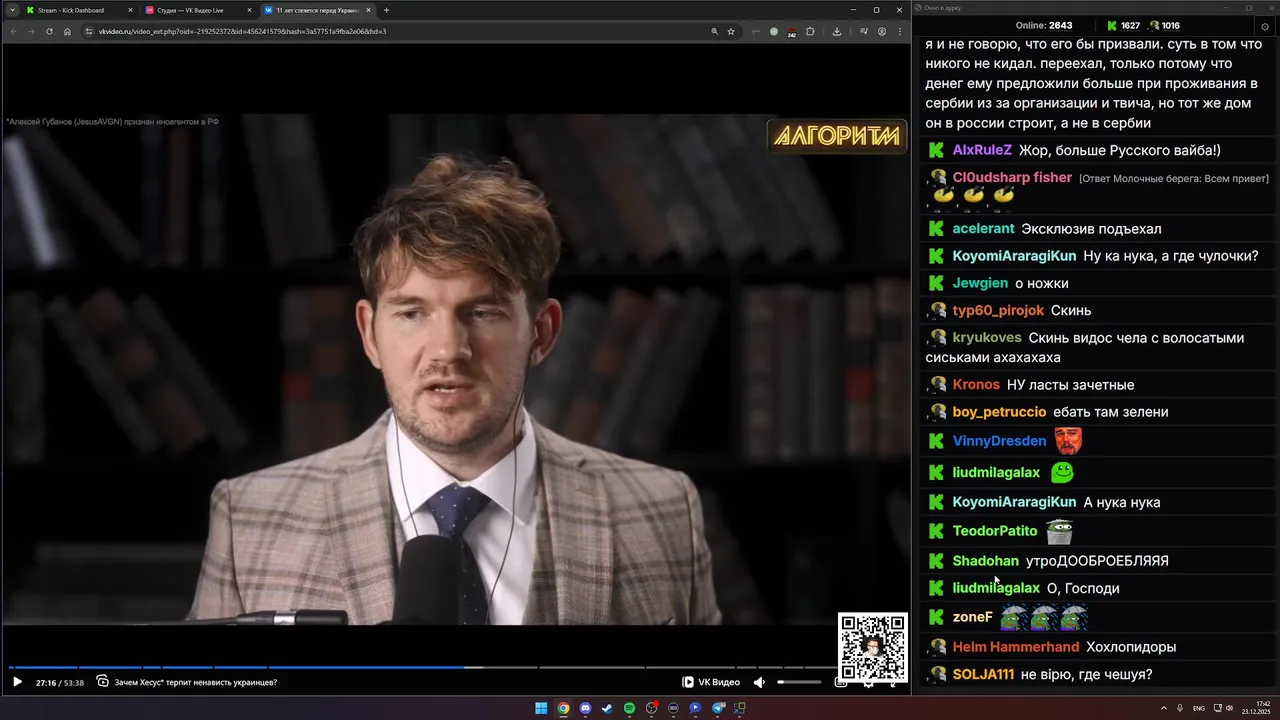Open Windows Start menu
The image size is (1280, 720).
(x=541, y=708)
